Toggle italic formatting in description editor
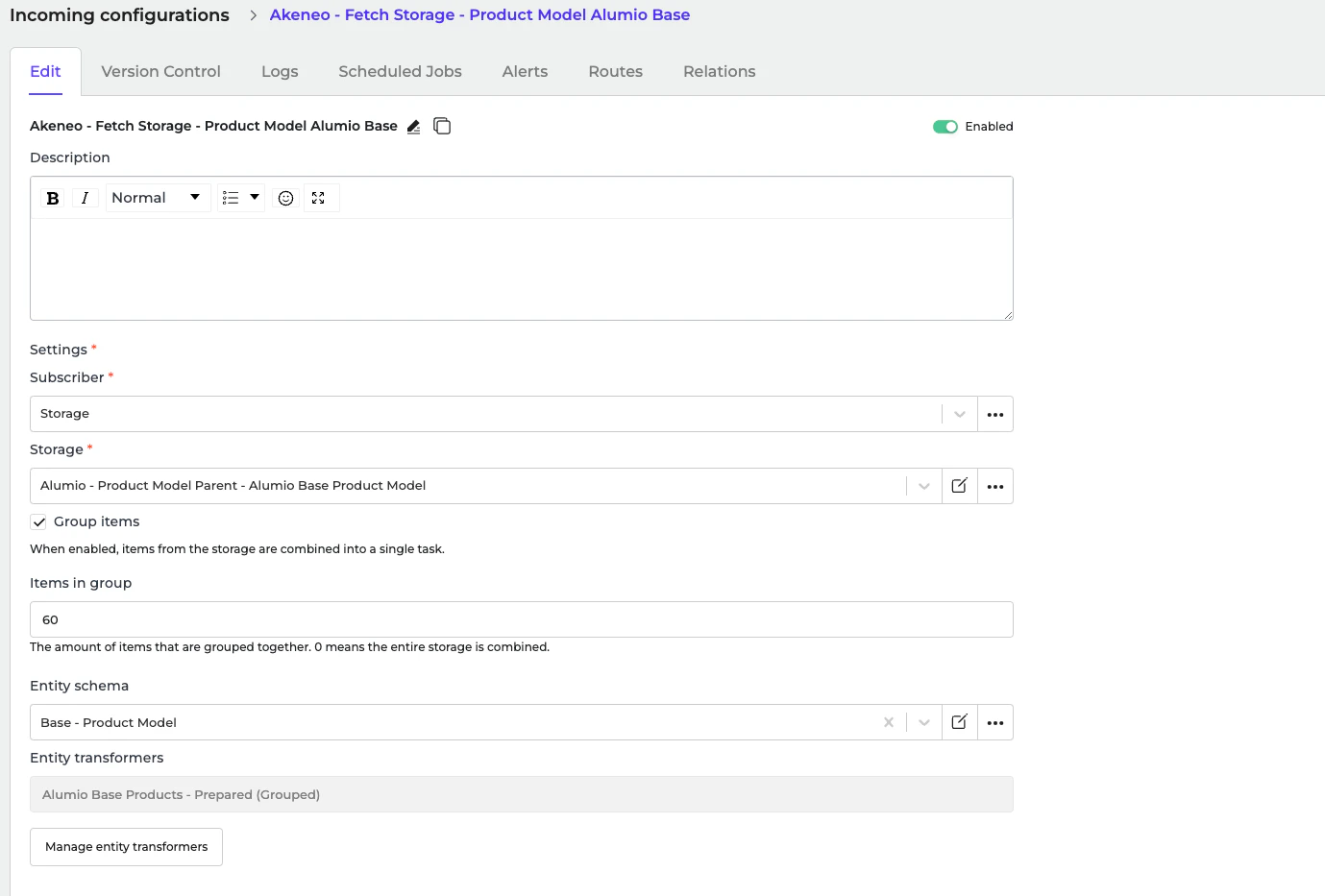1325x896 pixels. point(85,198)
